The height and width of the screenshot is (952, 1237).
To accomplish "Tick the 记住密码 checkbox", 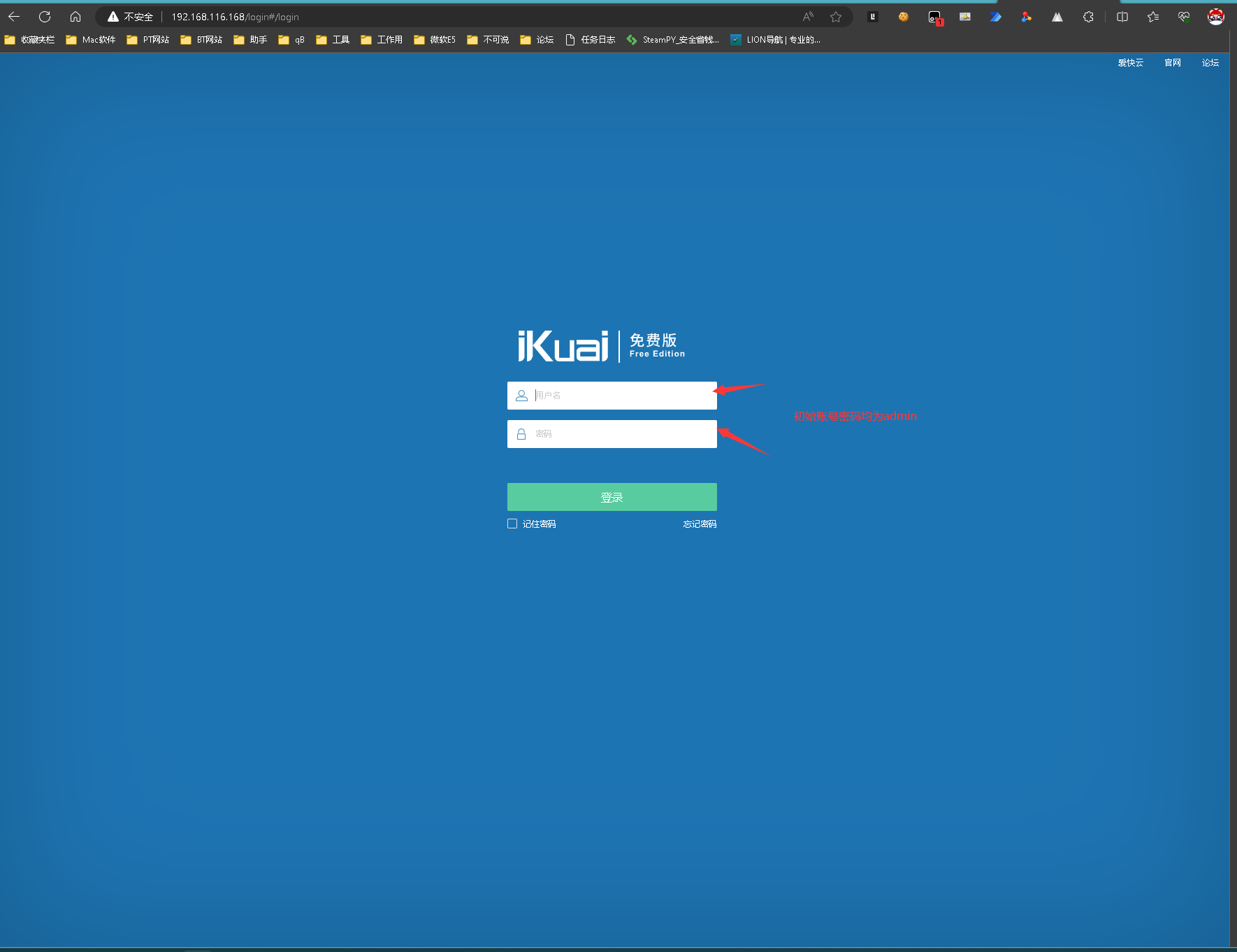I will 512,524.
